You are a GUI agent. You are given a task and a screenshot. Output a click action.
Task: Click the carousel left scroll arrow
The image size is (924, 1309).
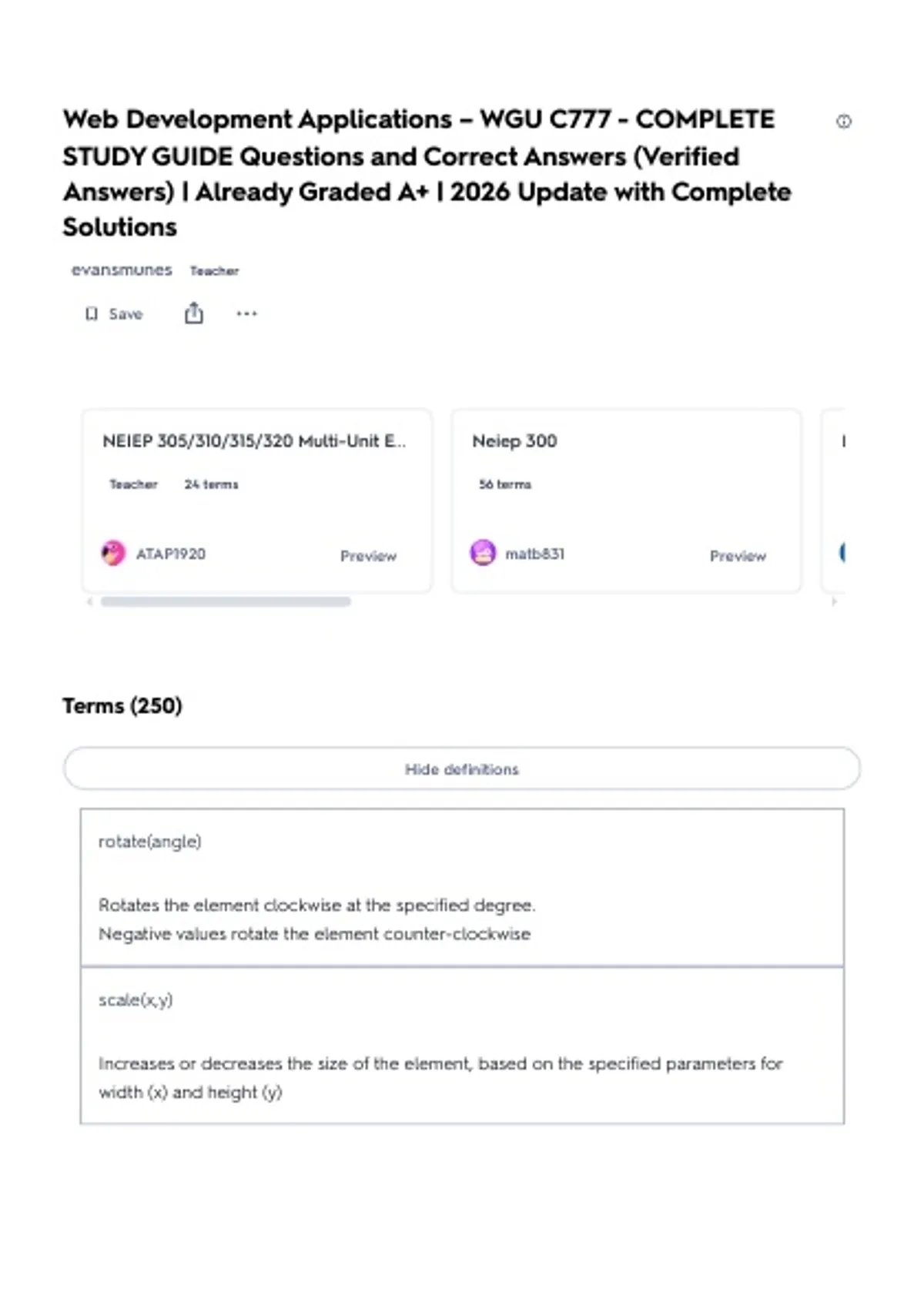coord(89,601)
